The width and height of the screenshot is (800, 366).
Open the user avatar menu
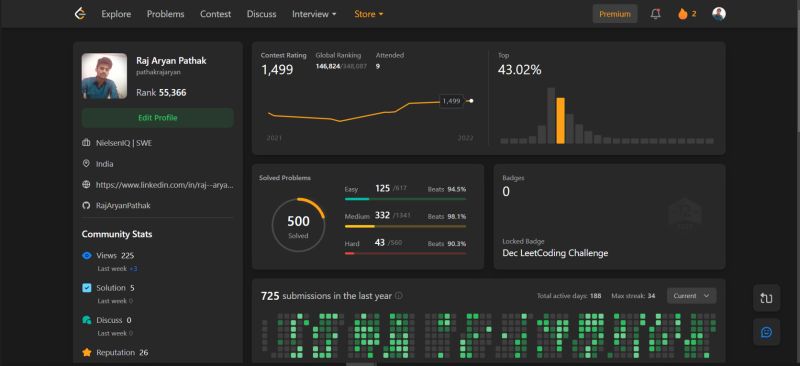pos(719,14)
